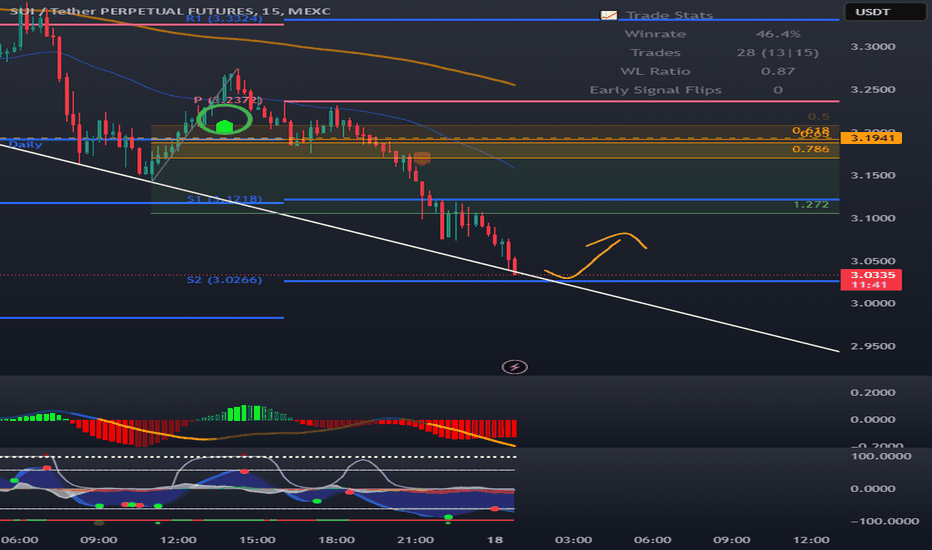Select the P (3.2372) pivot label
The image size is (932, 550).
pos(228,100)
